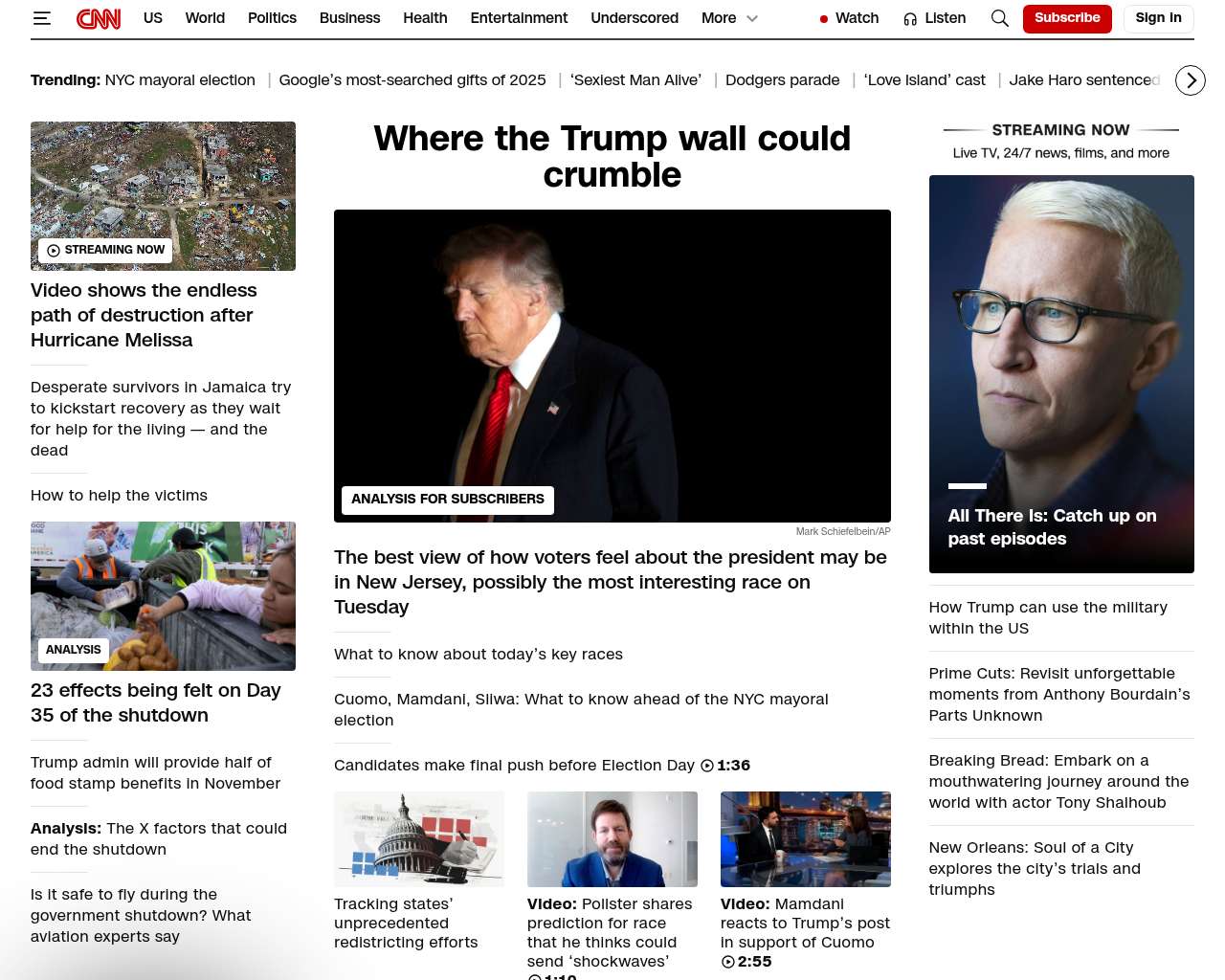Open New Orleans: Soul of a City link
1225x980 pixels.
(x=1035, y=869)
